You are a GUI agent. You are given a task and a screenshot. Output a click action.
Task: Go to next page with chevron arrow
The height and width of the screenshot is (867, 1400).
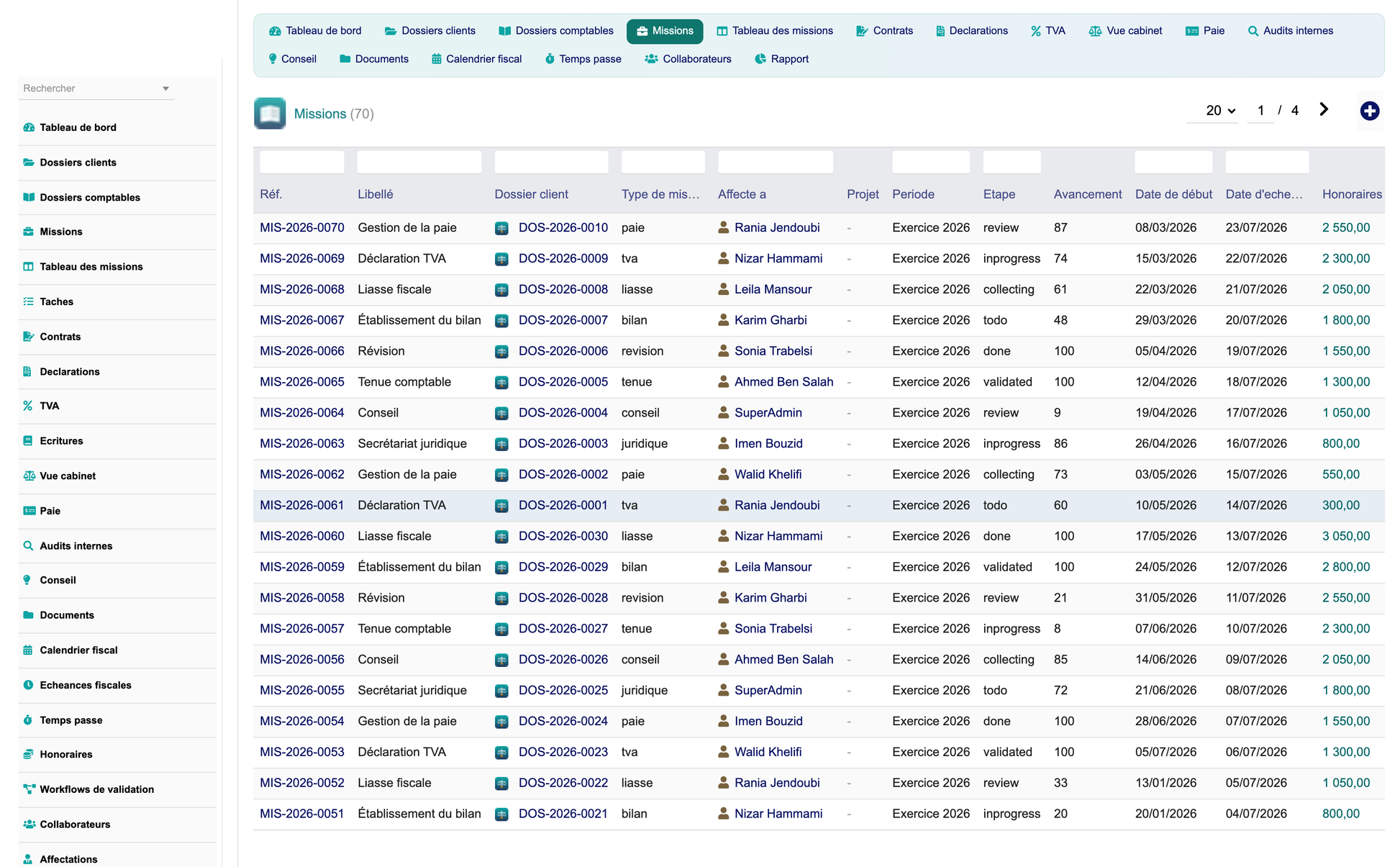[1324, 109]
